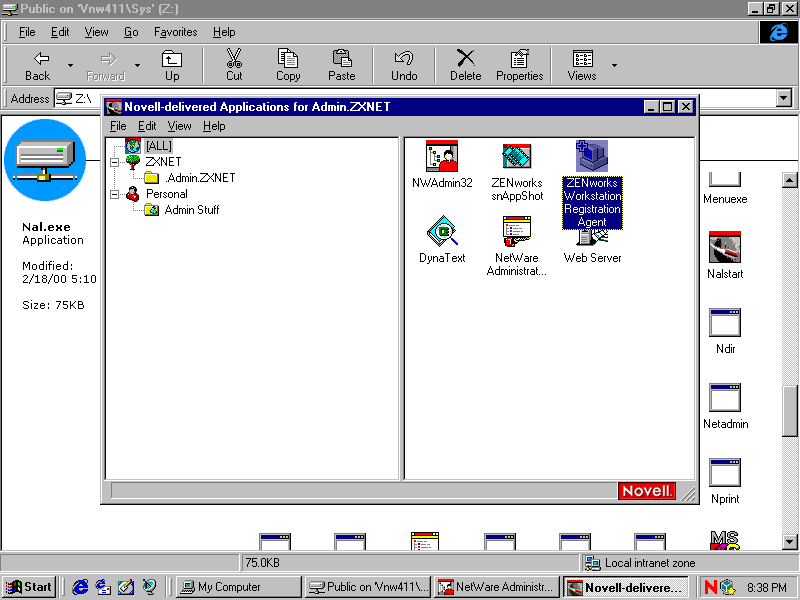This screenshot has height=600, width=800.
Task: Select the .Admin.ZXNET folder
Action: coord(200,178)
